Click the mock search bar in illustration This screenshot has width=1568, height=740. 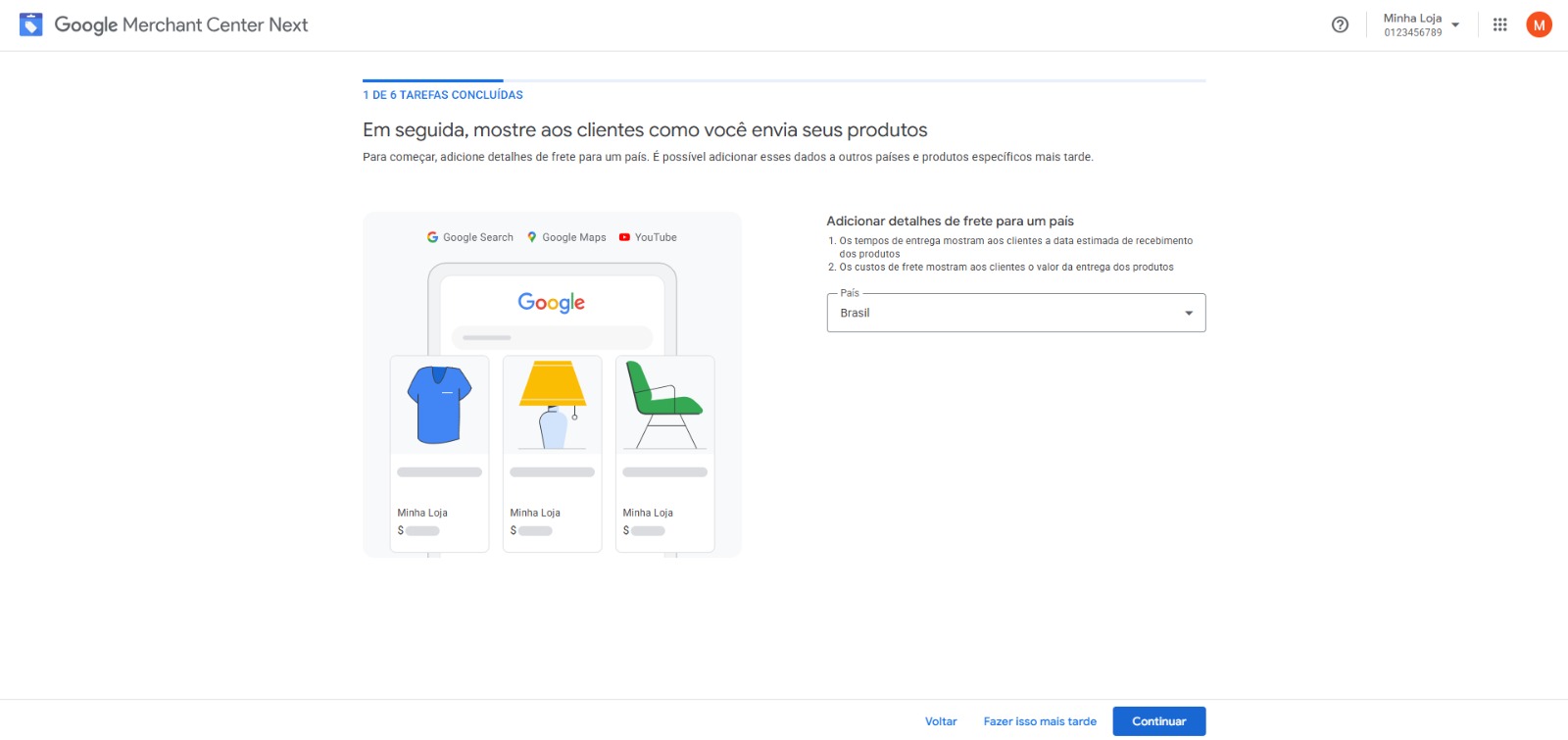(x=552, y=337)
